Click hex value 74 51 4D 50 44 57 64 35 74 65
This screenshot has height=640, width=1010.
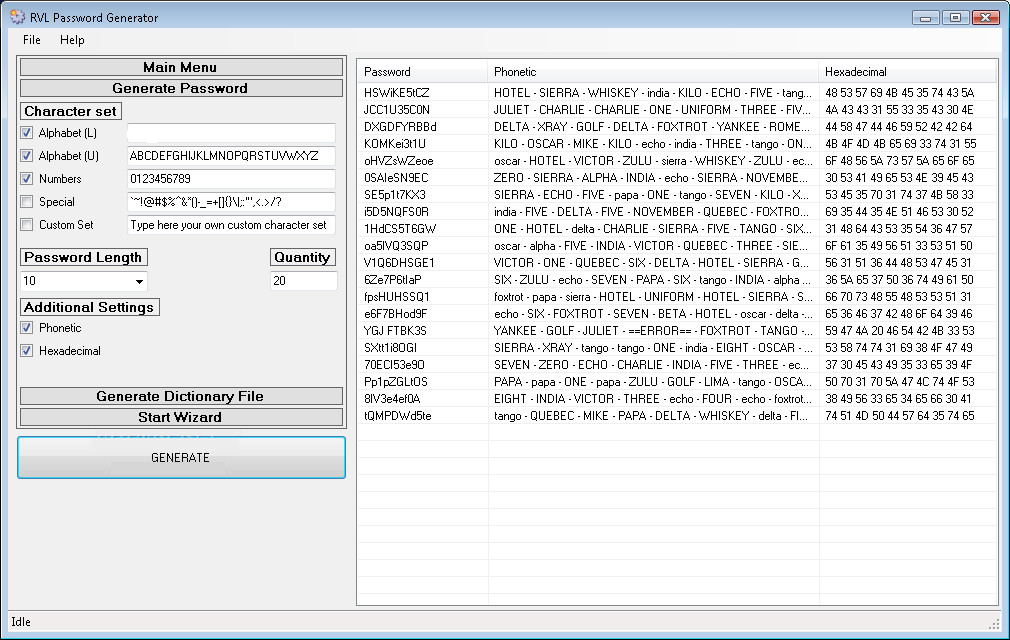click(x=899, y=416)
